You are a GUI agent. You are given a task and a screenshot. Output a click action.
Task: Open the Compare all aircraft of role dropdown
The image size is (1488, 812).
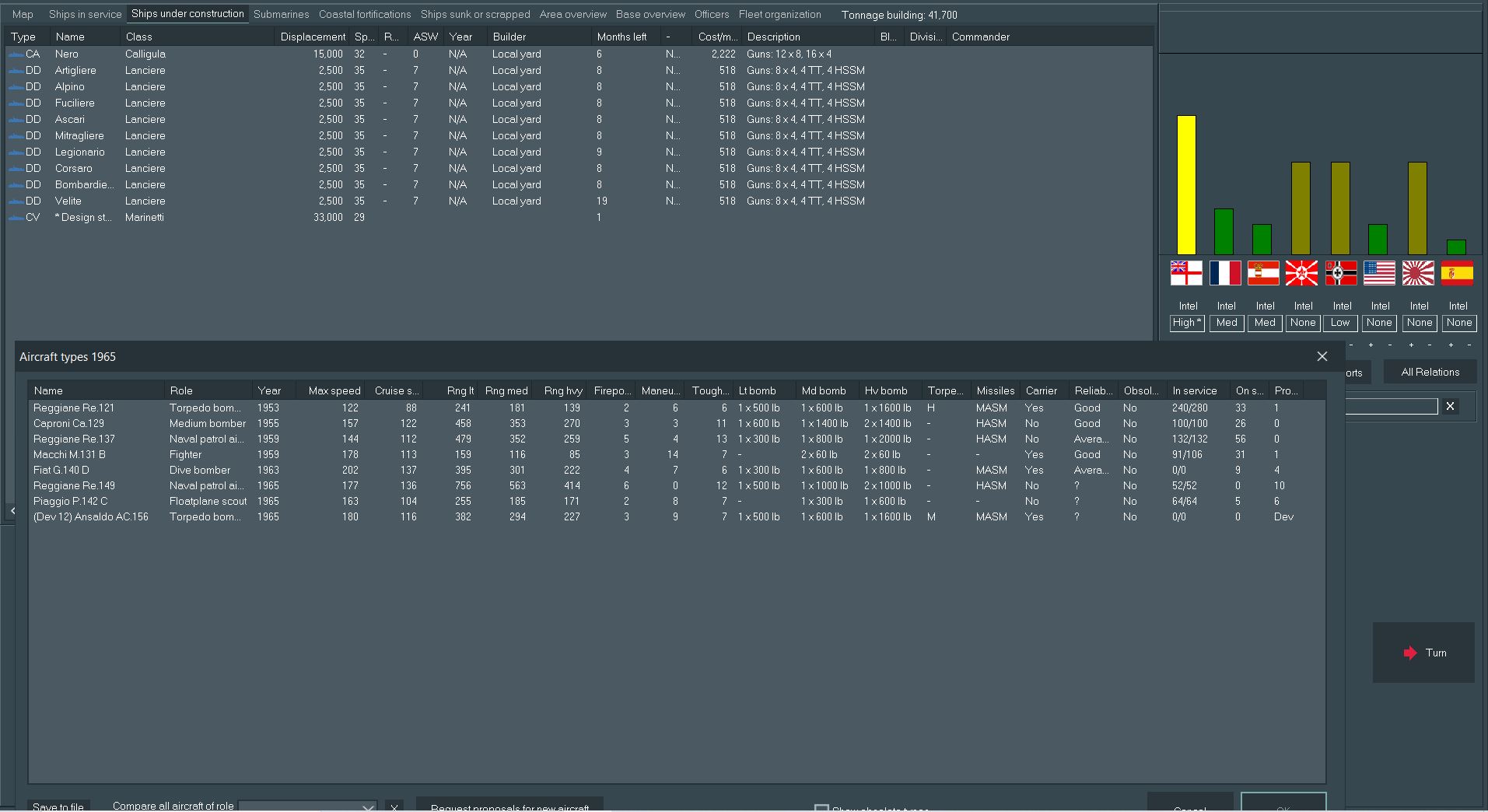tap(307, 807)
